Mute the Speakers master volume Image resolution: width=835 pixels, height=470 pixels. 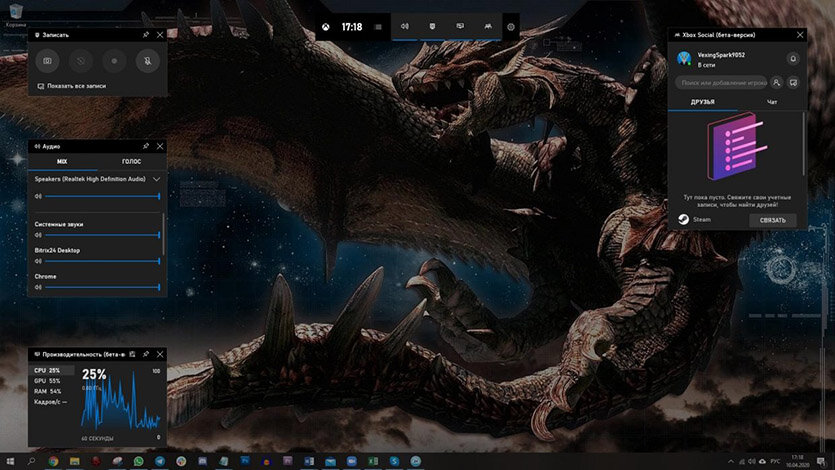click(x=38, y=196)
